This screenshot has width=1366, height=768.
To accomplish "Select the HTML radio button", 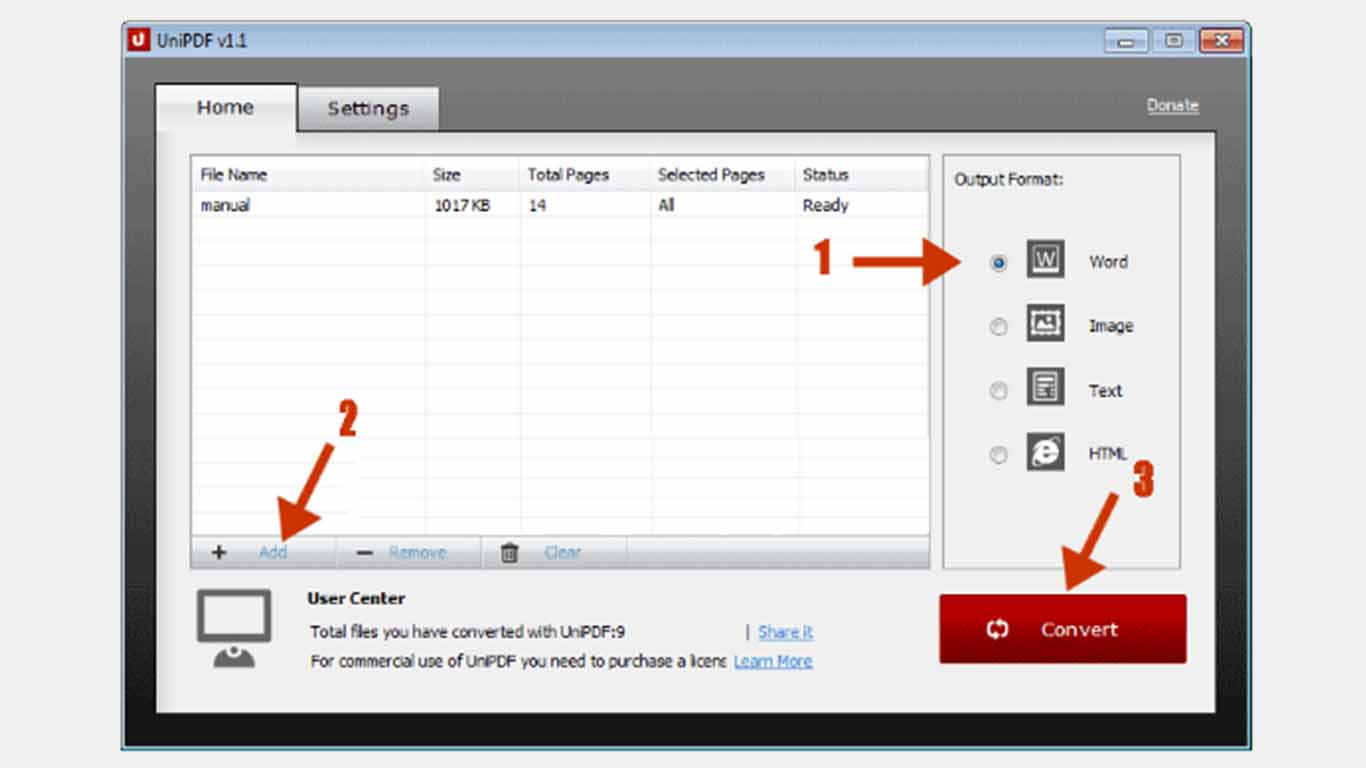I will 998,455.
